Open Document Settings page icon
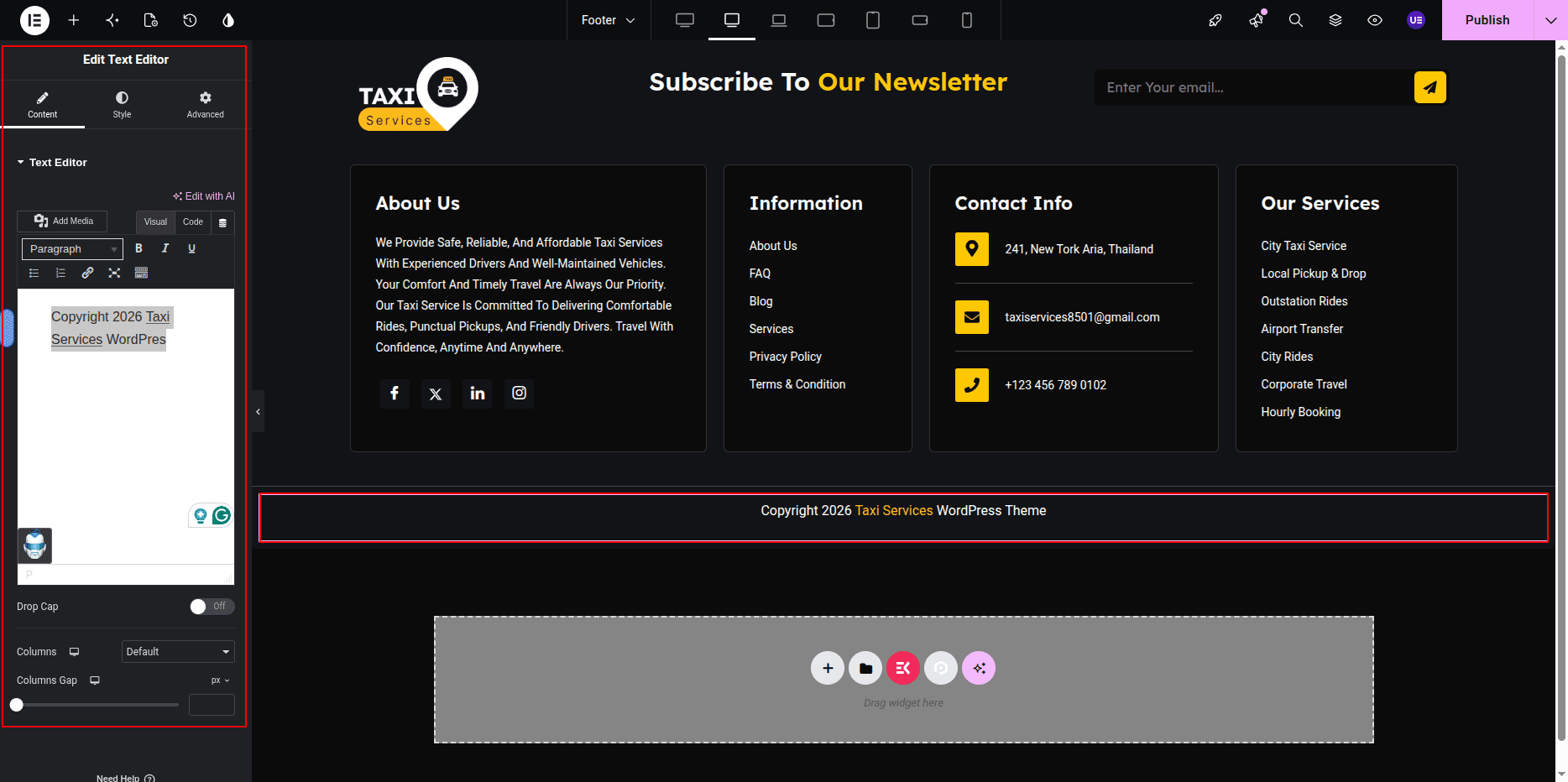This screenshot has height=782, width=1568. click(151, 20)
